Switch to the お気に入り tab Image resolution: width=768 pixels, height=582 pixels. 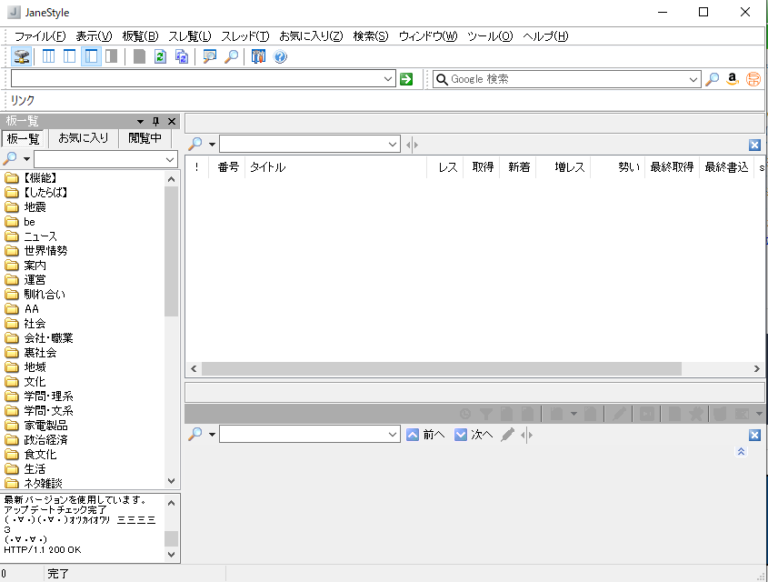pos(83,139)
